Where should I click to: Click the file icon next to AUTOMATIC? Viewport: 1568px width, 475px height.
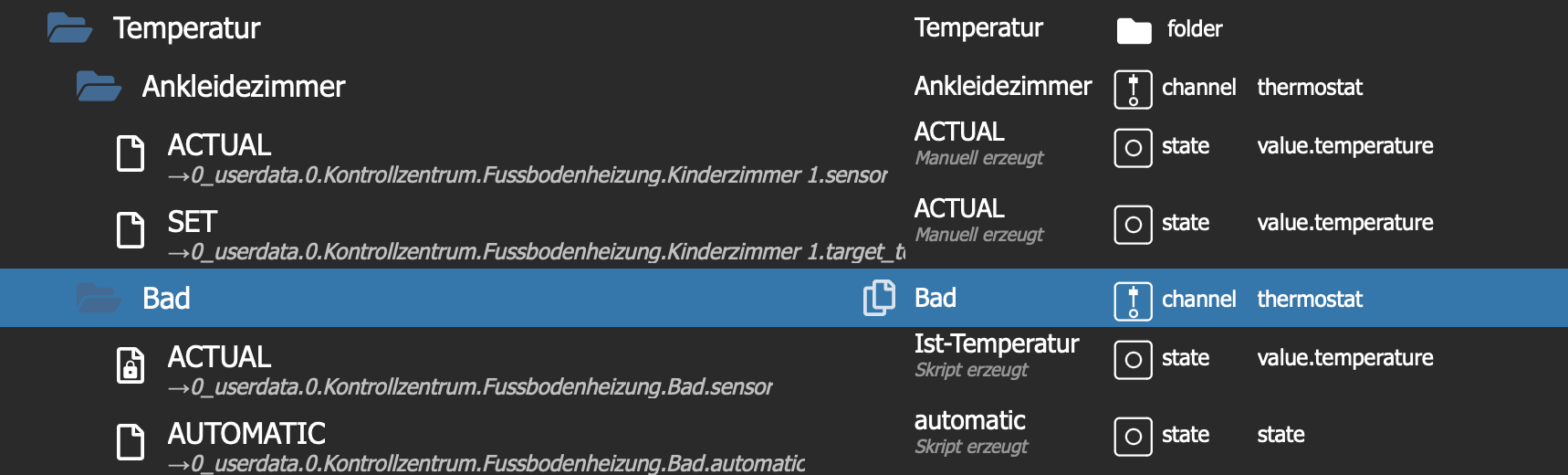tap(131, 442)
